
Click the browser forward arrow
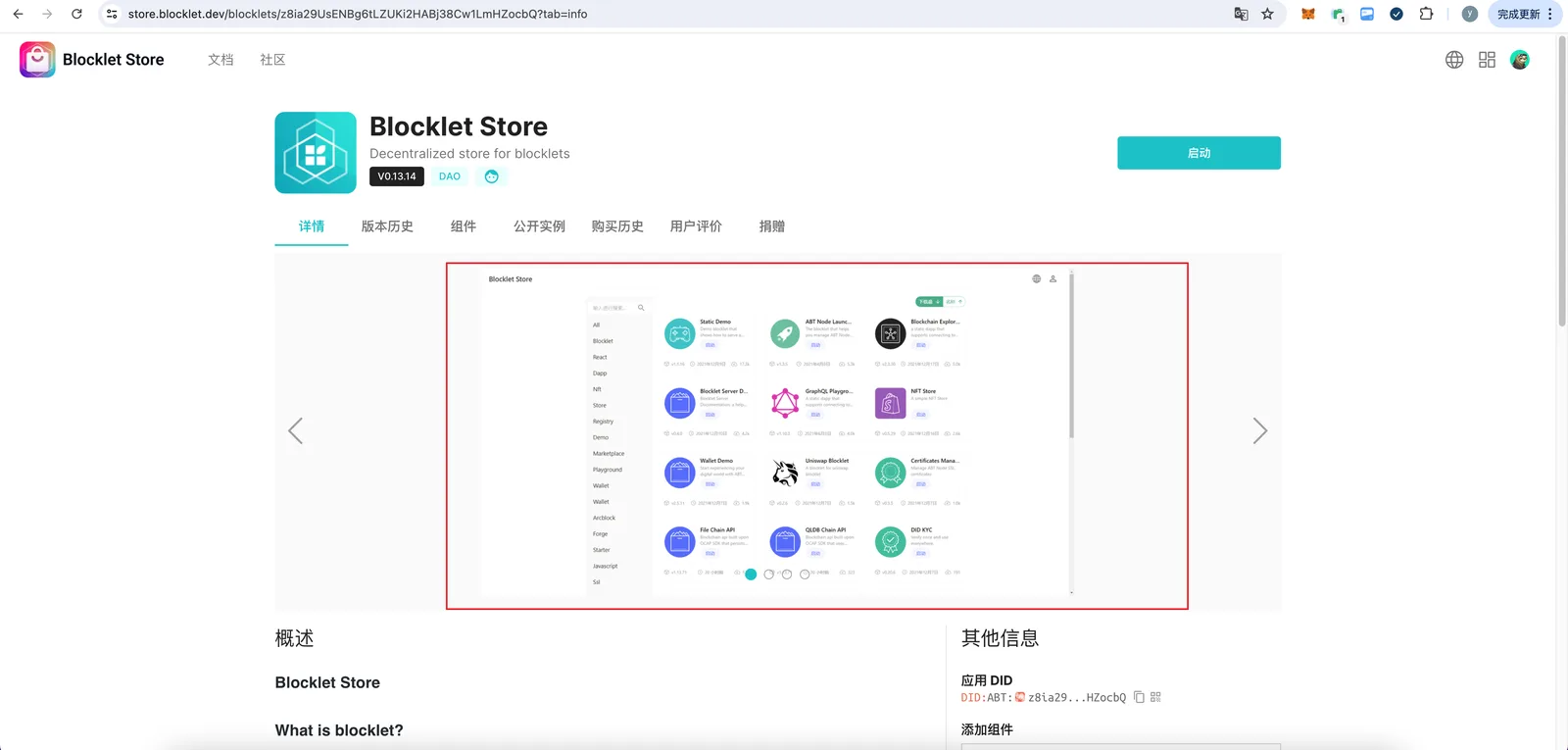pyautogui.click(x=47, y=14)
